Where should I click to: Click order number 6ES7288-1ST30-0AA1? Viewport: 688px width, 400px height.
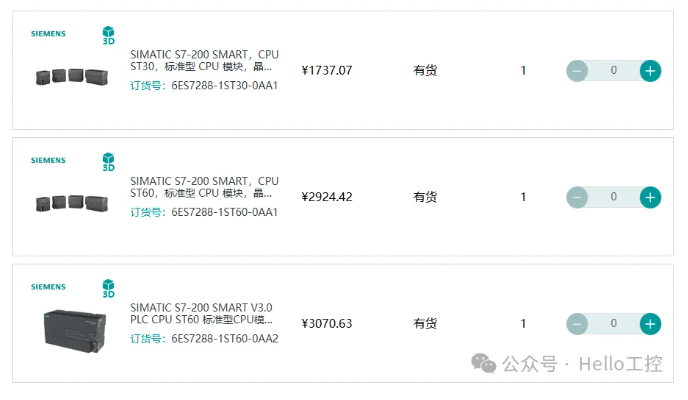click(x=224, y=86)
